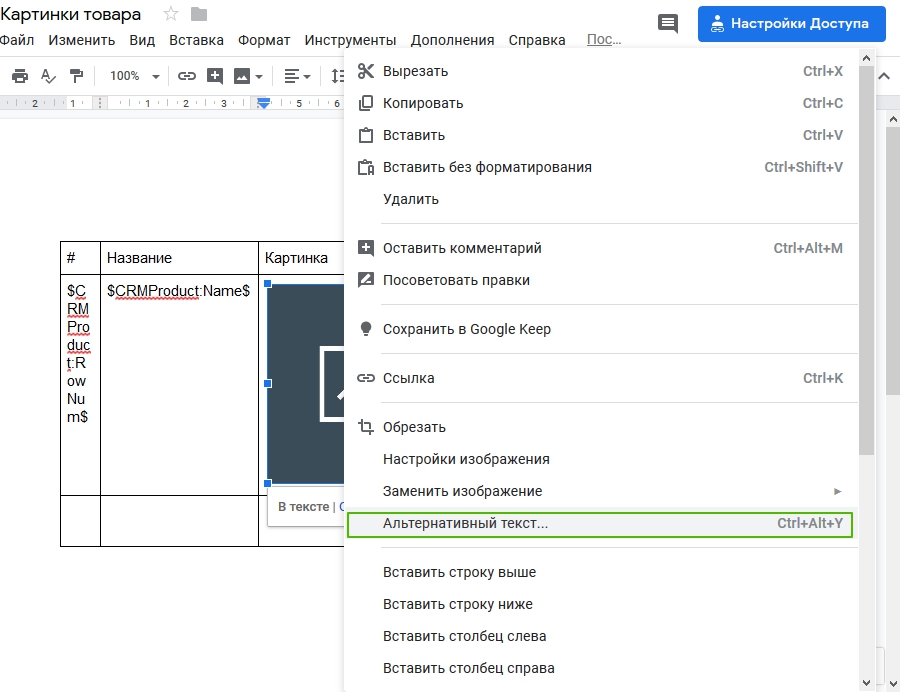Click the print icon in toolbar
900x692 pixels.
tap(19, 76)
